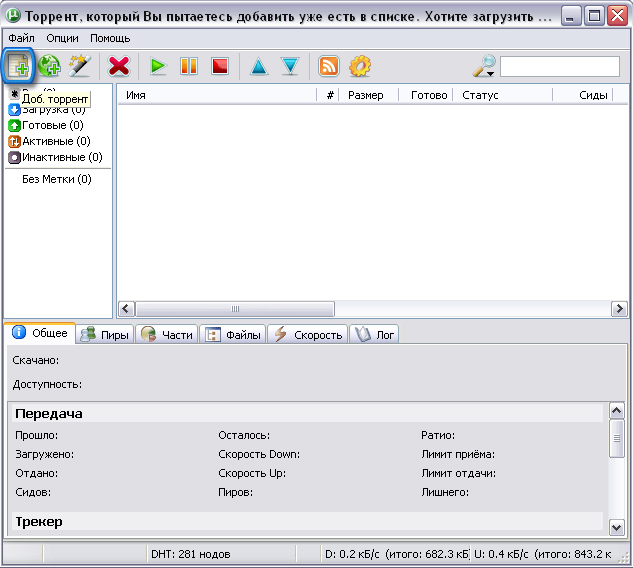Open the Create New Torrent wand icon
Image resolution: width=633 pixels, height=568 pixels.
79,66
